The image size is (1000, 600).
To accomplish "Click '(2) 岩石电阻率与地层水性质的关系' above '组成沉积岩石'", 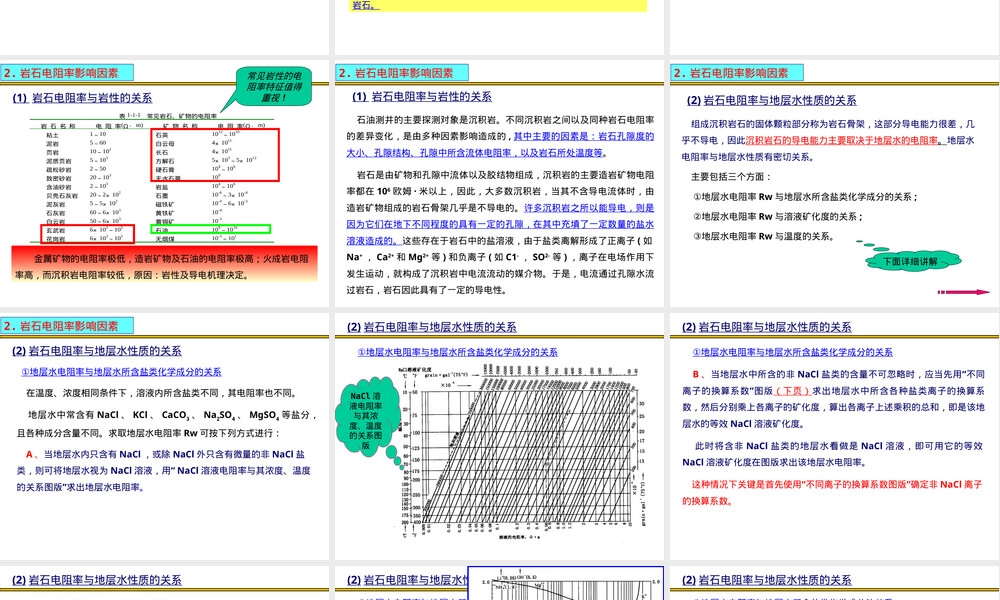I will coord(771,101).
